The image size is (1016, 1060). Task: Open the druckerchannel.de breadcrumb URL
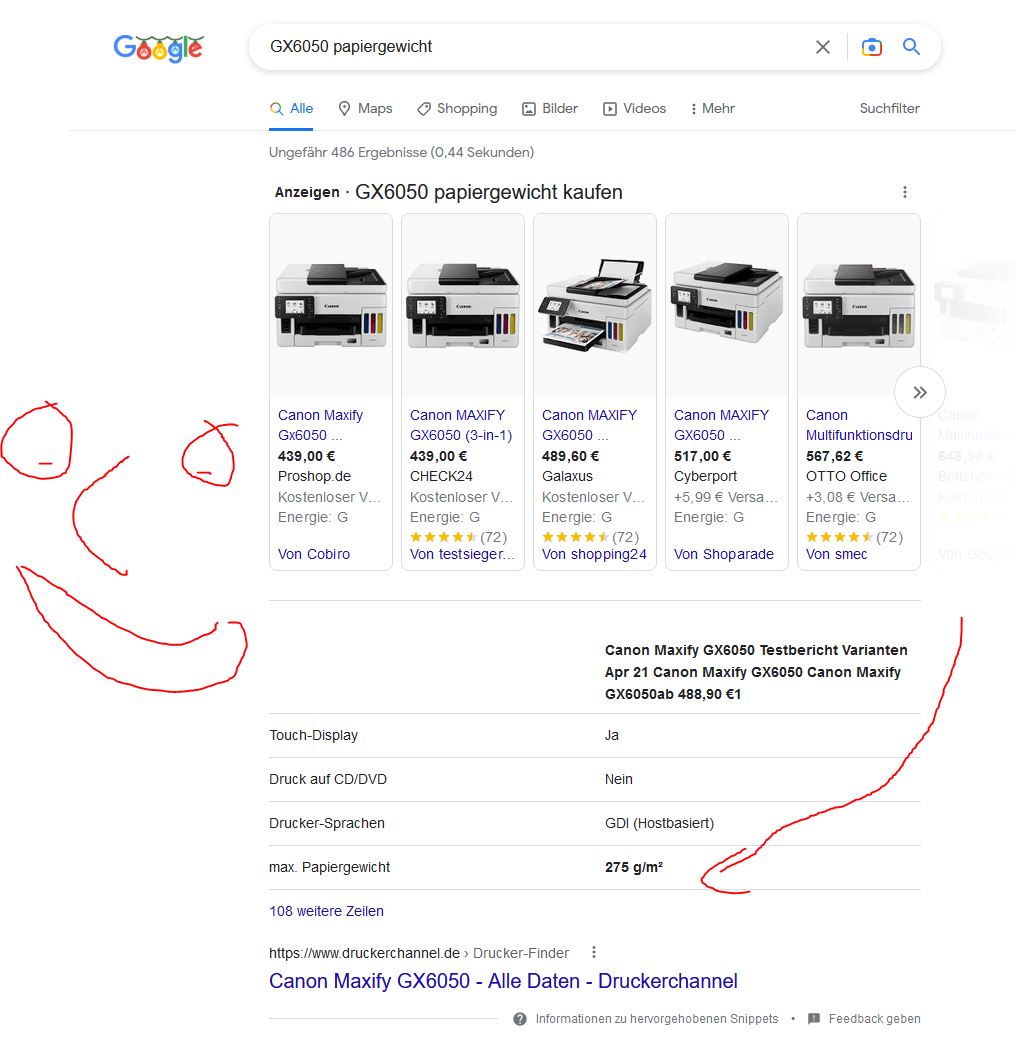click(418, 953)
